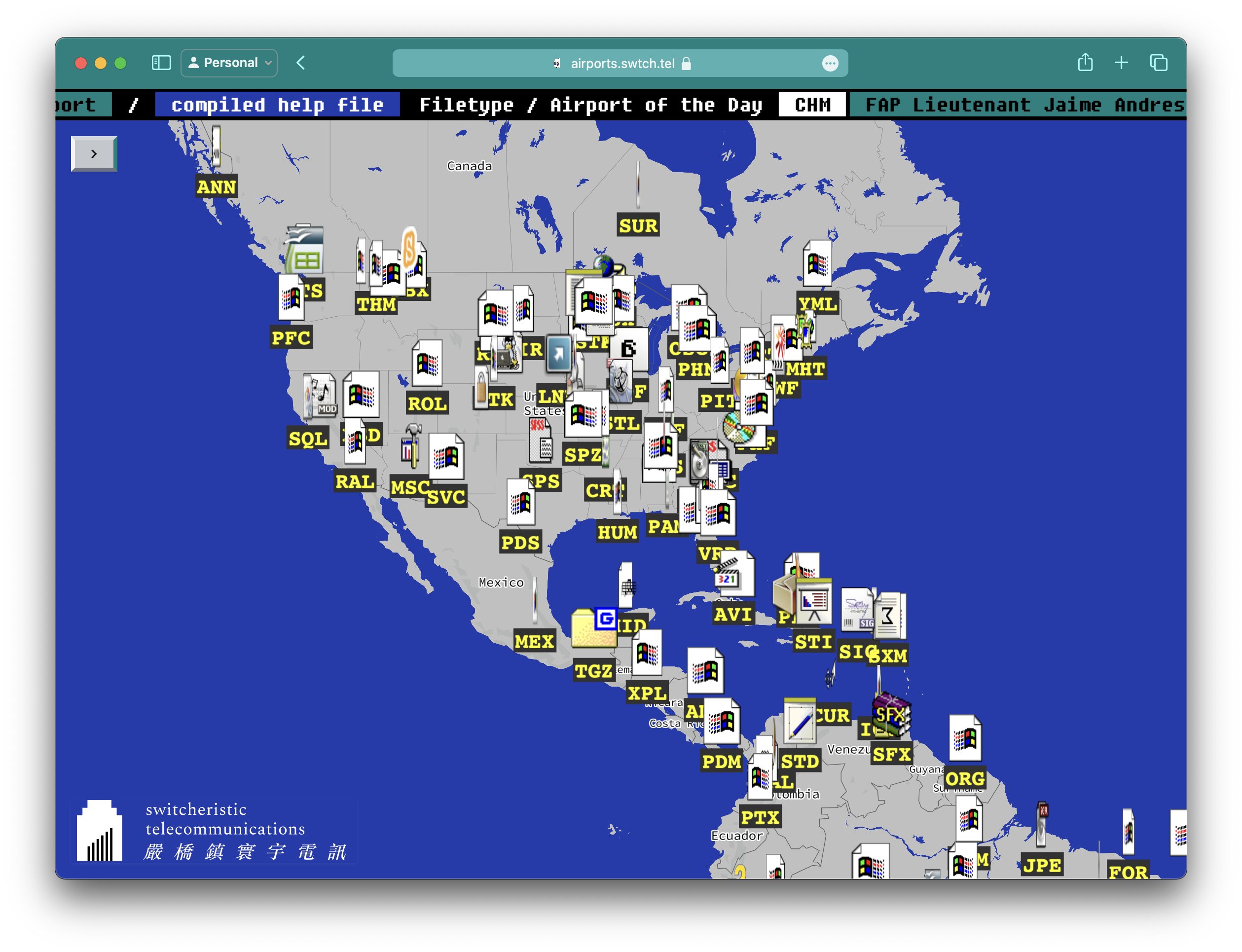1242x952 pixels.
Task: Click the Safari Share button
Action: click(1085, 63)
